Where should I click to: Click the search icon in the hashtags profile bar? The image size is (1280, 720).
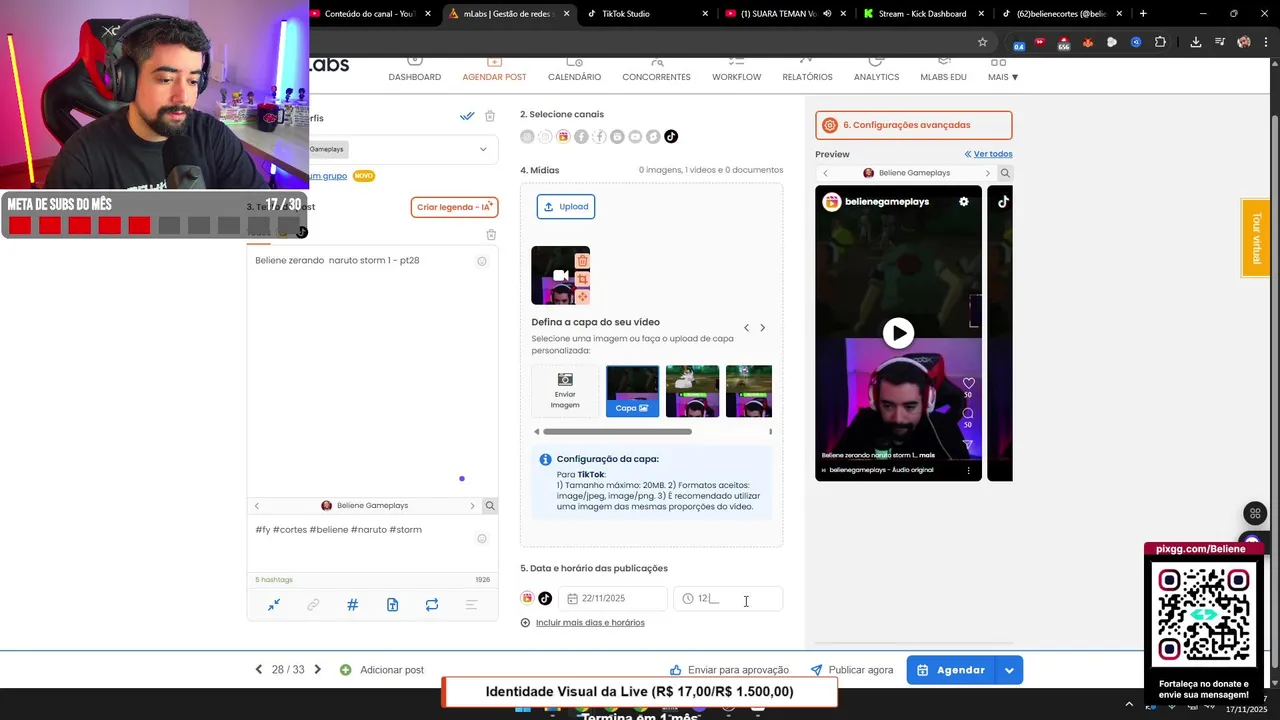pos(490,506)
